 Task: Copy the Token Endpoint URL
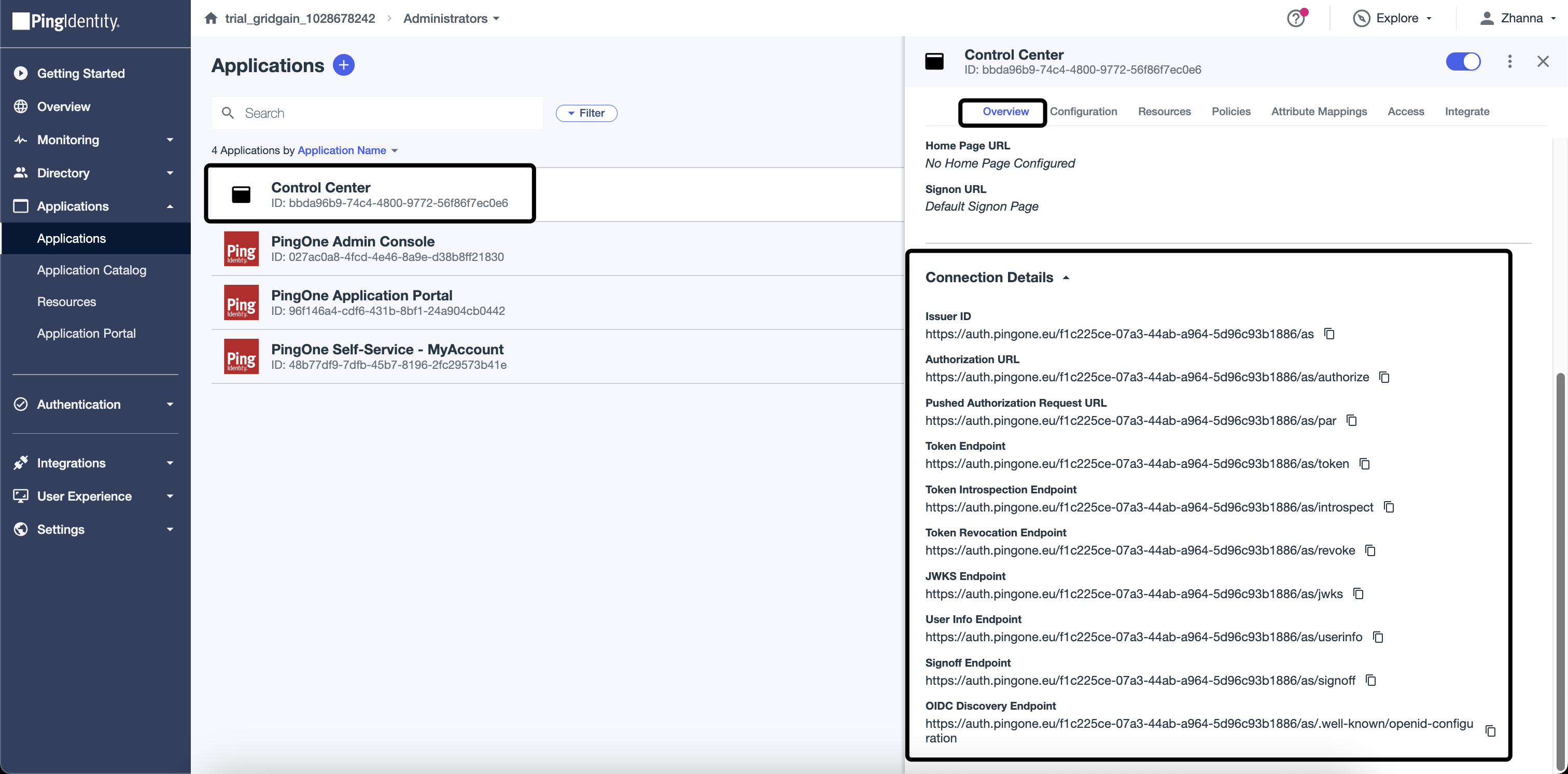click(x=1365, y=464)
